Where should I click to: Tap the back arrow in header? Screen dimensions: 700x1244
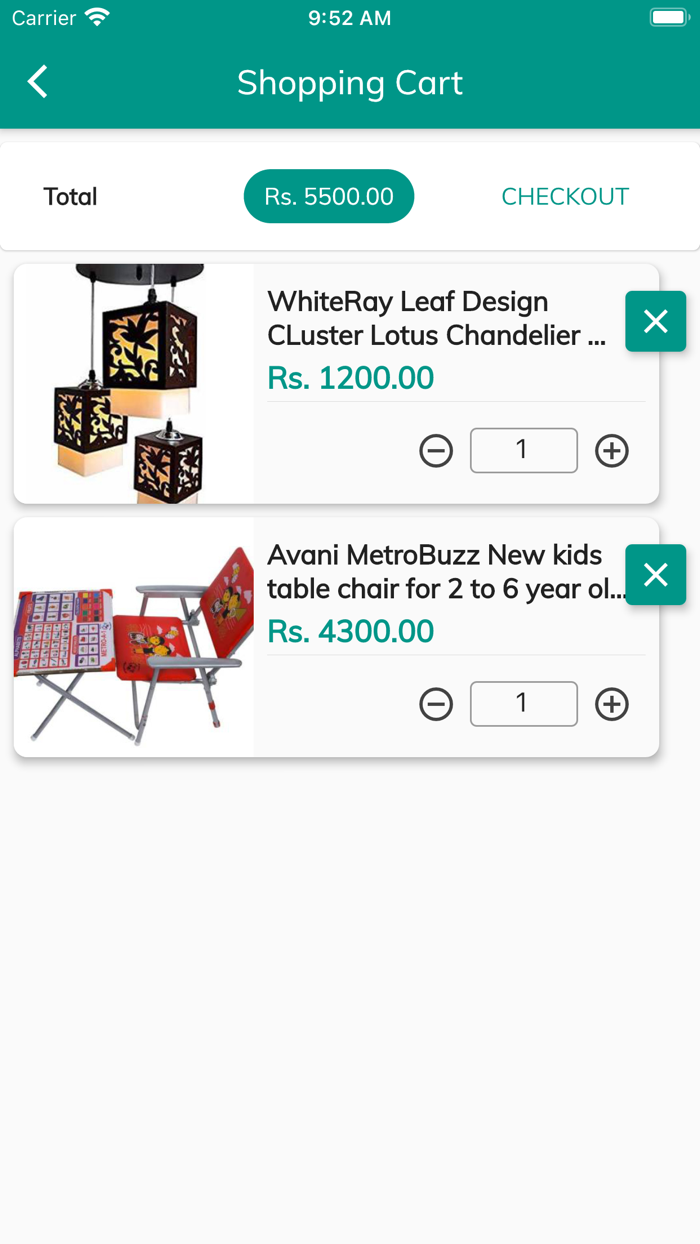point(38,82)
